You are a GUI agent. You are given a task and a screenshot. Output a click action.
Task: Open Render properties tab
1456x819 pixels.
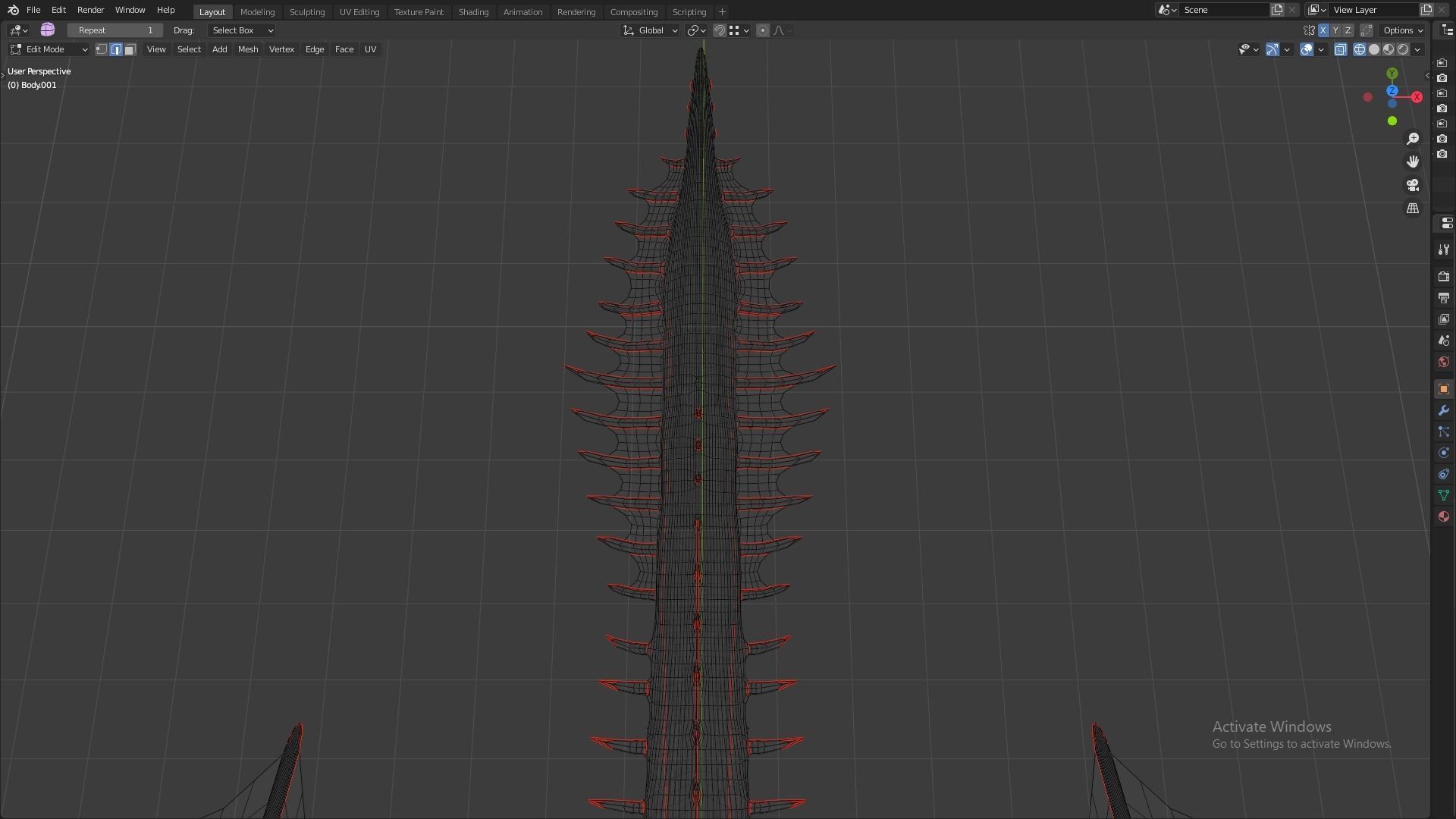coord(1444,277)
